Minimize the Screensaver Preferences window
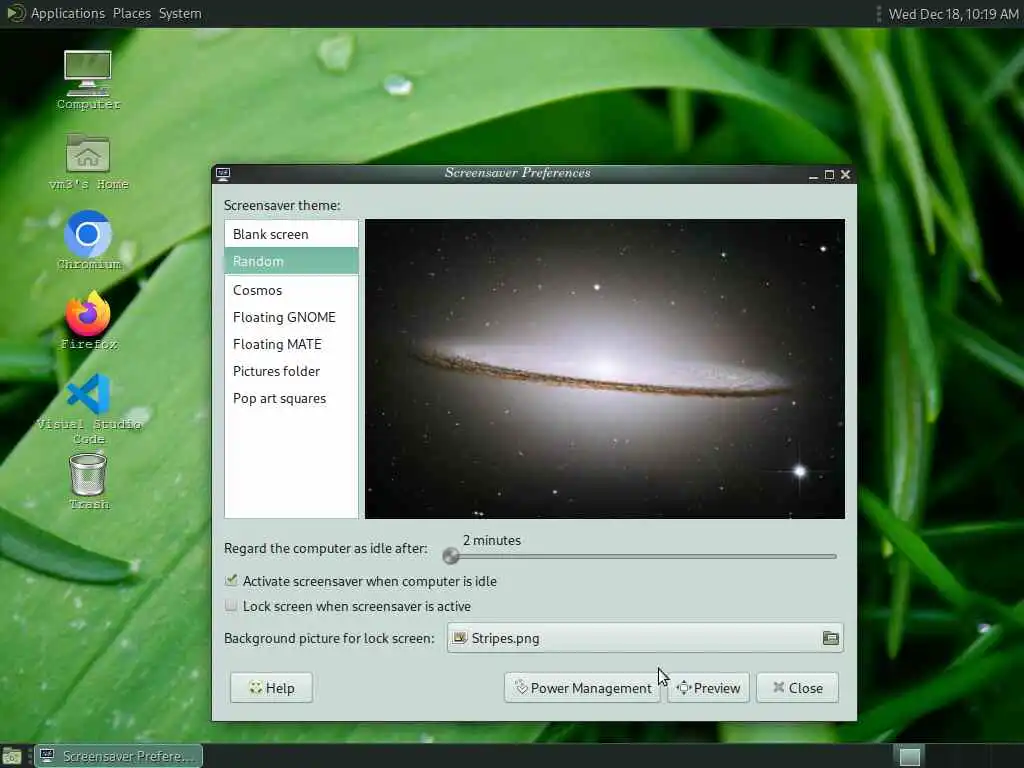Viewport: 1024px width, 768px height. coord(813,175)
